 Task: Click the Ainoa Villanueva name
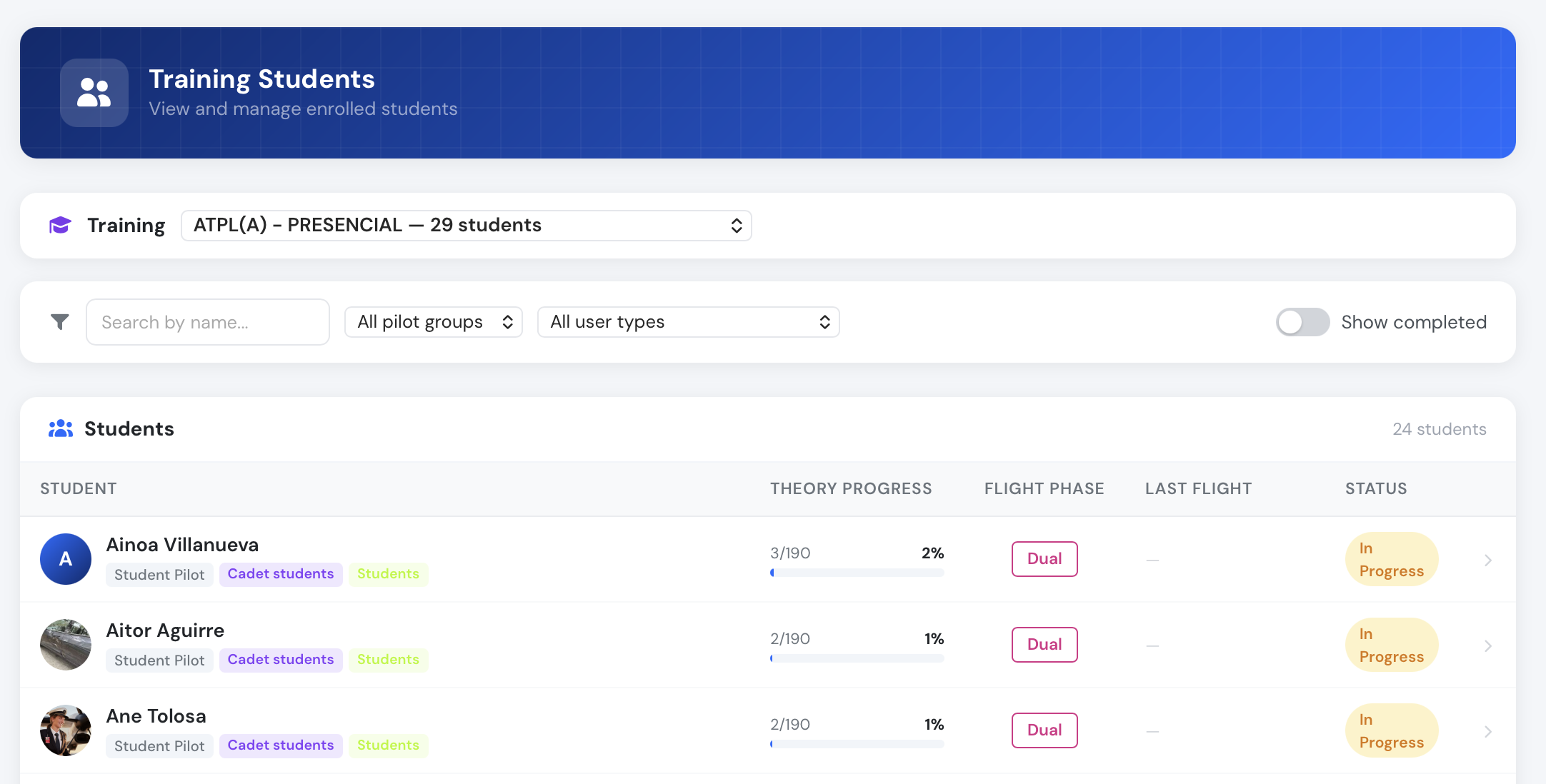[182, 545]
